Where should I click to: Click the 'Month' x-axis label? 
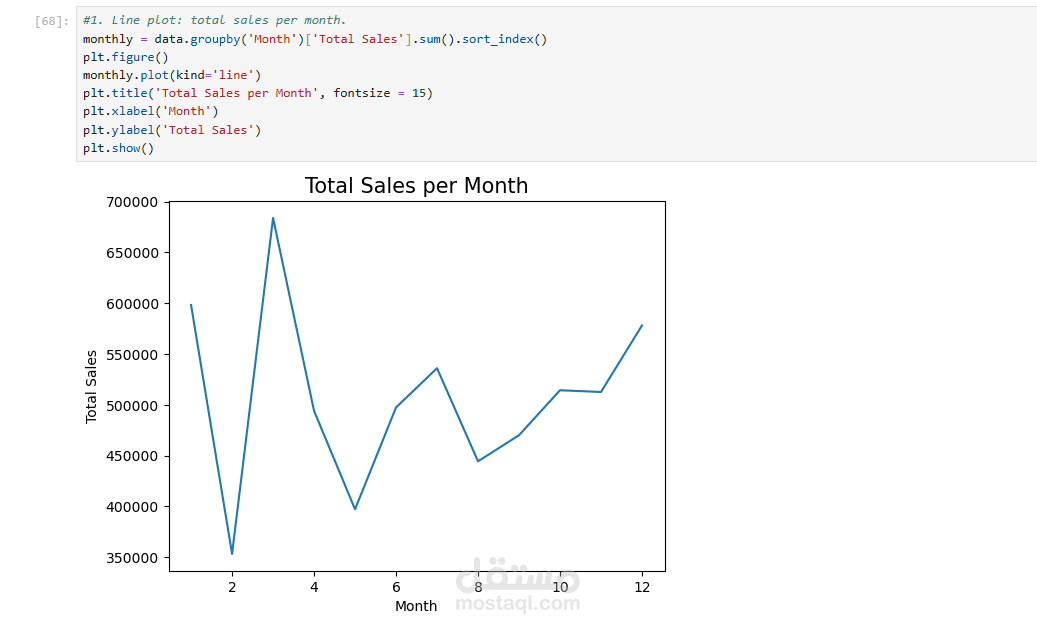tap(416, 606)
